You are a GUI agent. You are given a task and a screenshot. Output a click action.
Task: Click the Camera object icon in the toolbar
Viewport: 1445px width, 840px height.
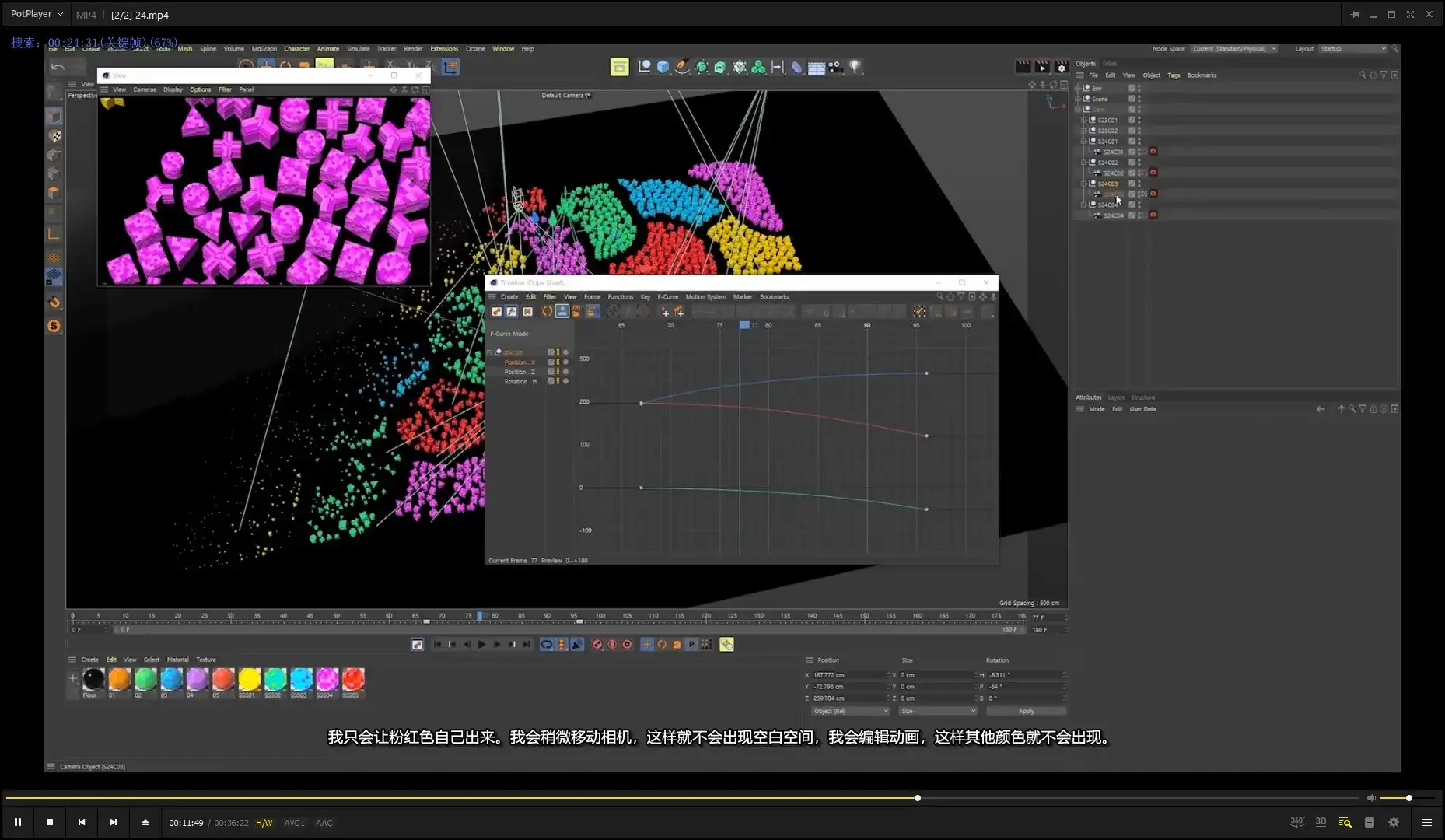[835, 67]
